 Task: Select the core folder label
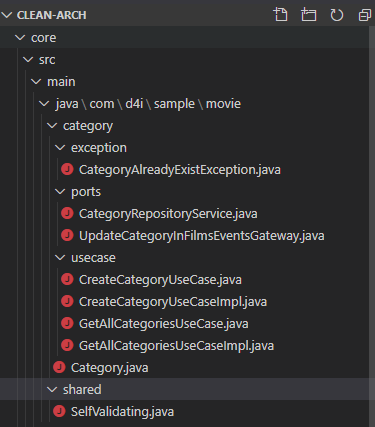pos(44,38)
